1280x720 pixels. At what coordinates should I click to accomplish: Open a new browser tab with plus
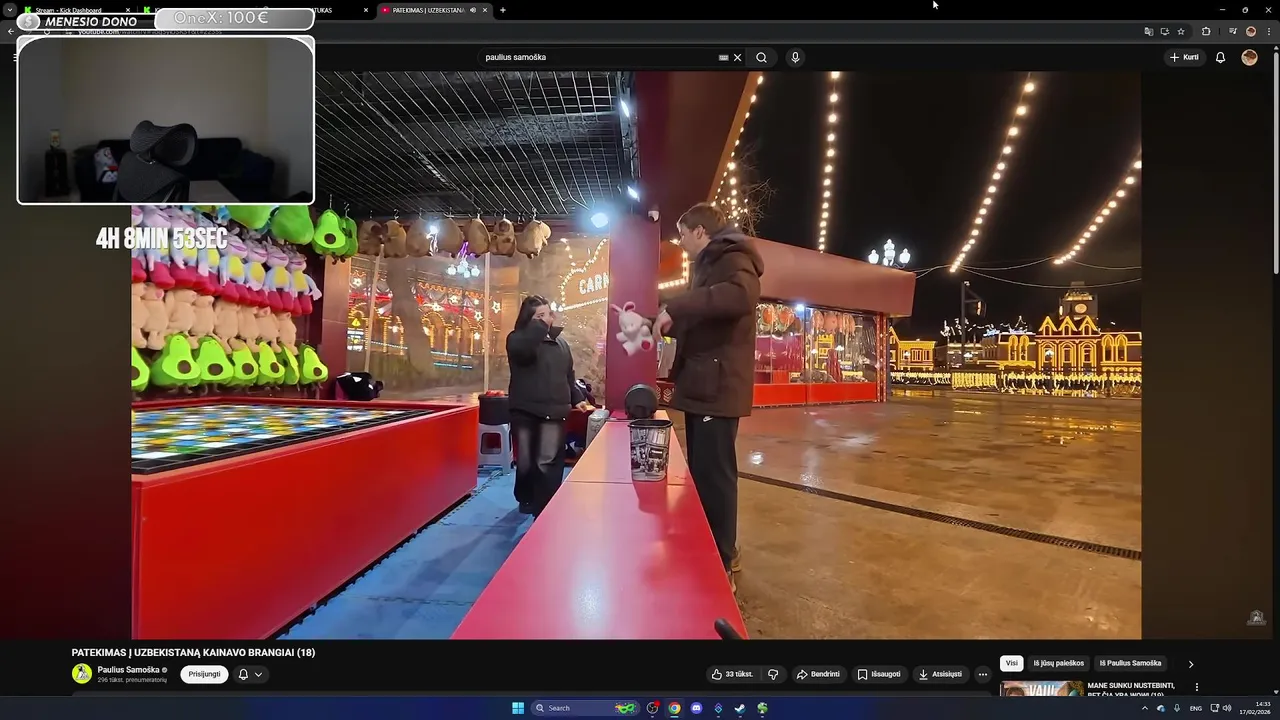(x=502, y=10)
